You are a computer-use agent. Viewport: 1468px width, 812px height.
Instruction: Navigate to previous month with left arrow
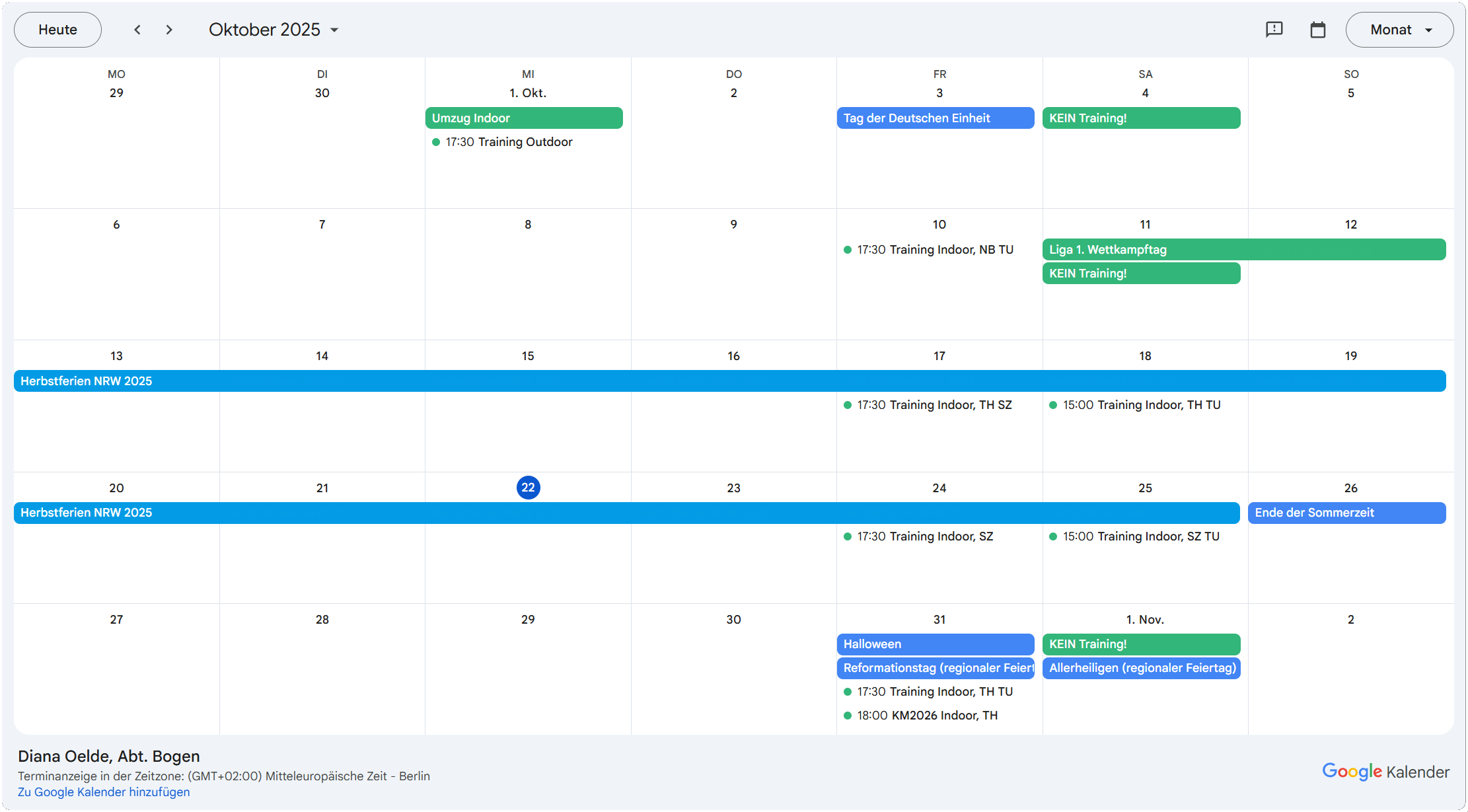(137, 29)
